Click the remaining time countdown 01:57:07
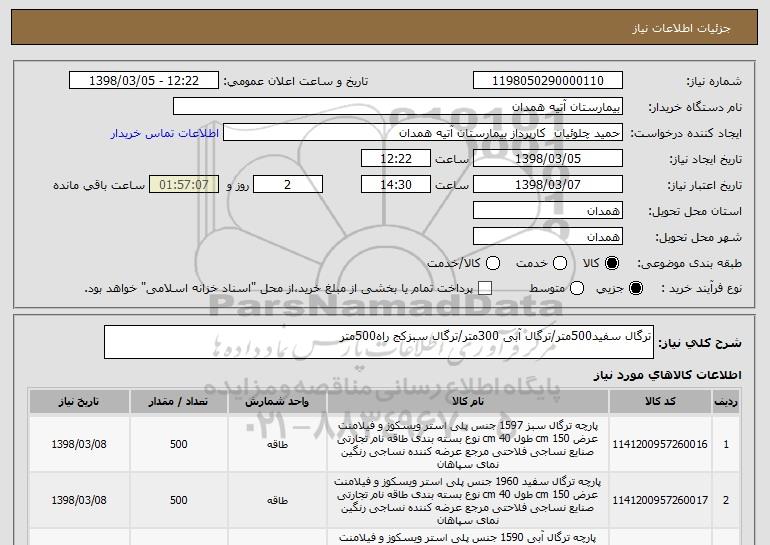 tap(184, 185)
